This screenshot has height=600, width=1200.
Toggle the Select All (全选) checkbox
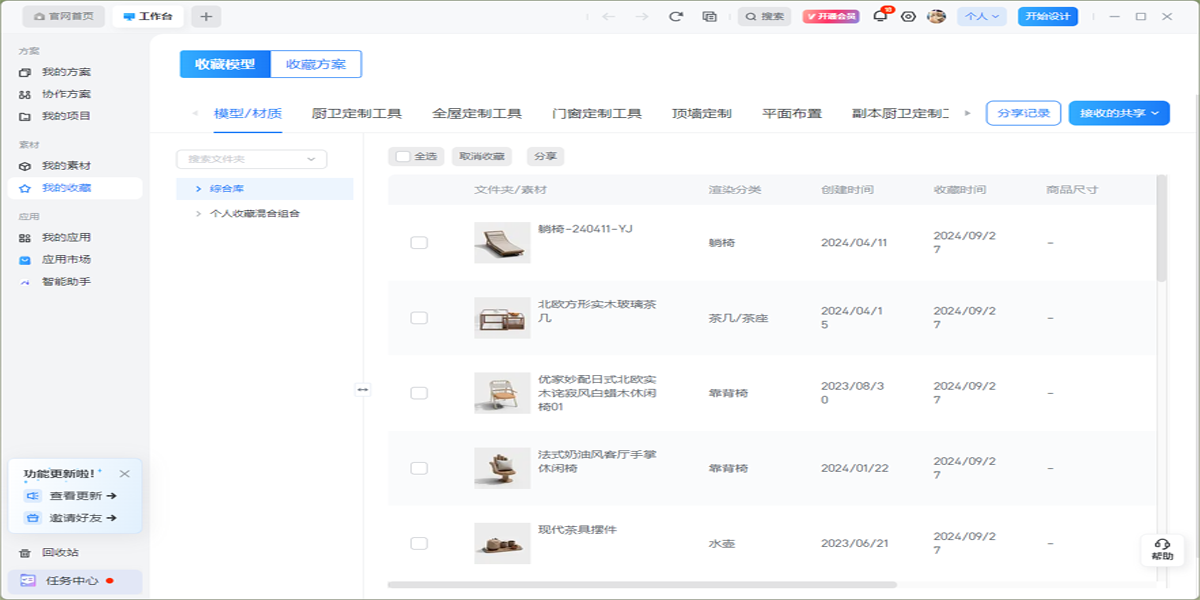(x=403, y=156)
